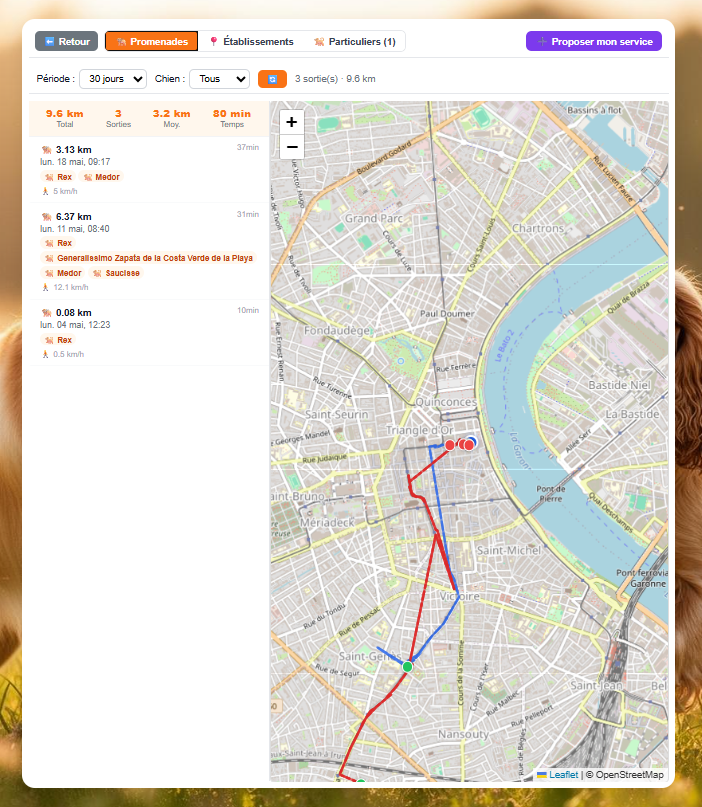The height and width of the screenshot is (807, 702).
Task: Click the Mériadeck label on the map
Action: point(327,522)
